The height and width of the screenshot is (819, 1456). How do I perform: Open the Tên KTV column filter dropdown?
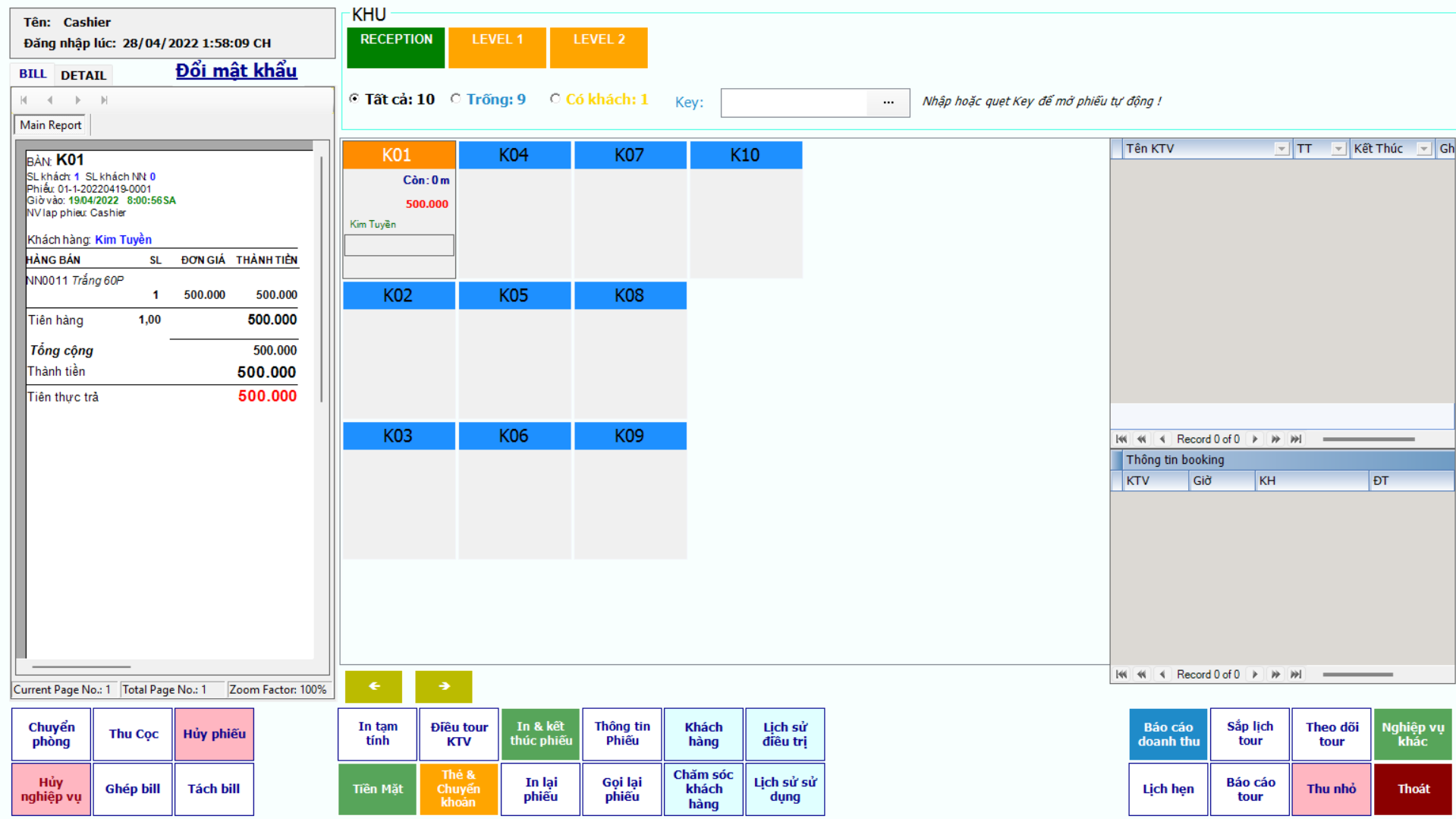(x=1281, y=150)
